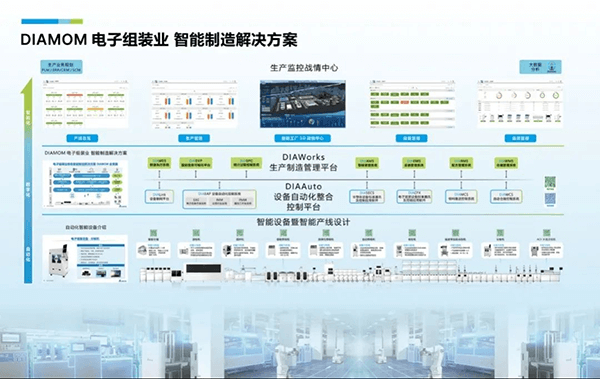Click the leftmost green dashboard thumbnail
This screenshot has width=600, height=379.
click(x=86, y=104)
